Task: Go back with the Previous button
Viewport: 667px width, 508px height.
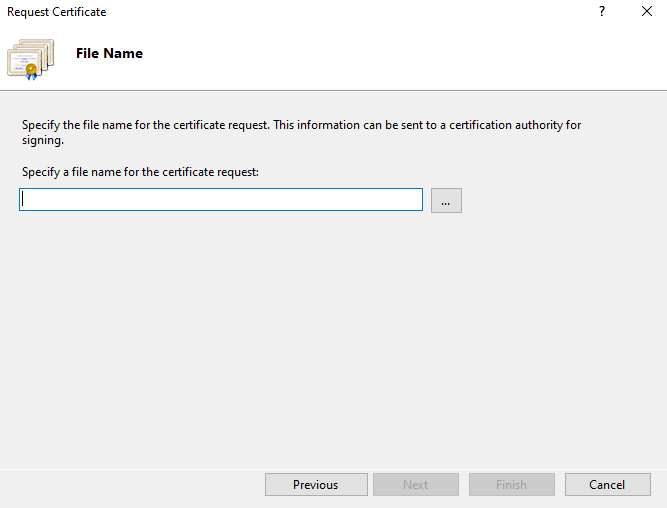Action: (316, 485)
